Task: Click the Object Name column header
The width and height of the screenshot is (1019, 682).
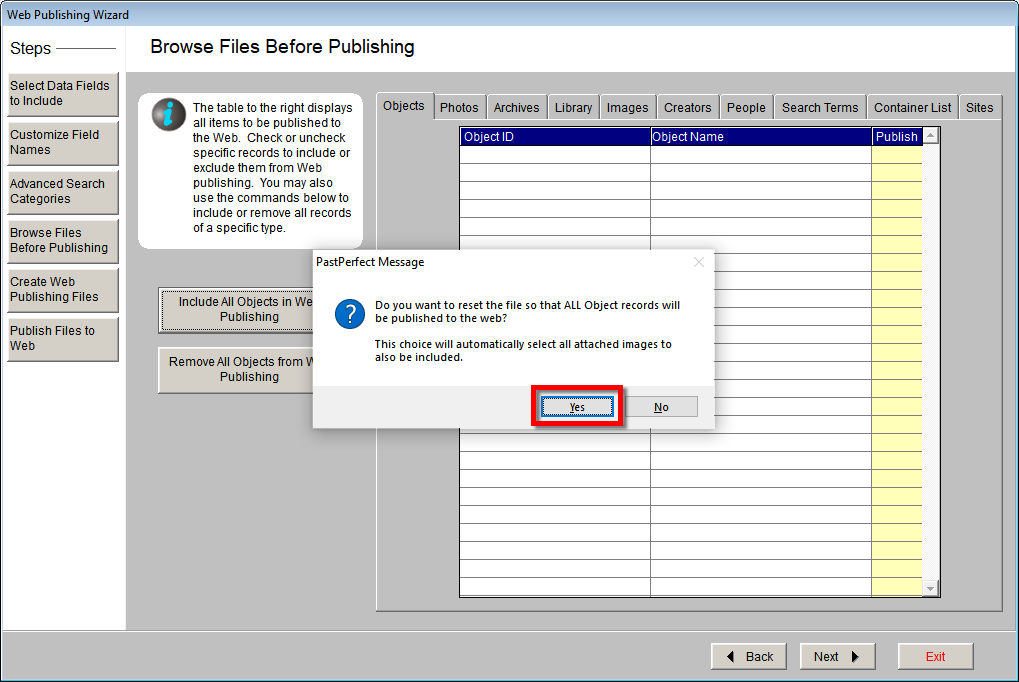Action: coord(761,137)
